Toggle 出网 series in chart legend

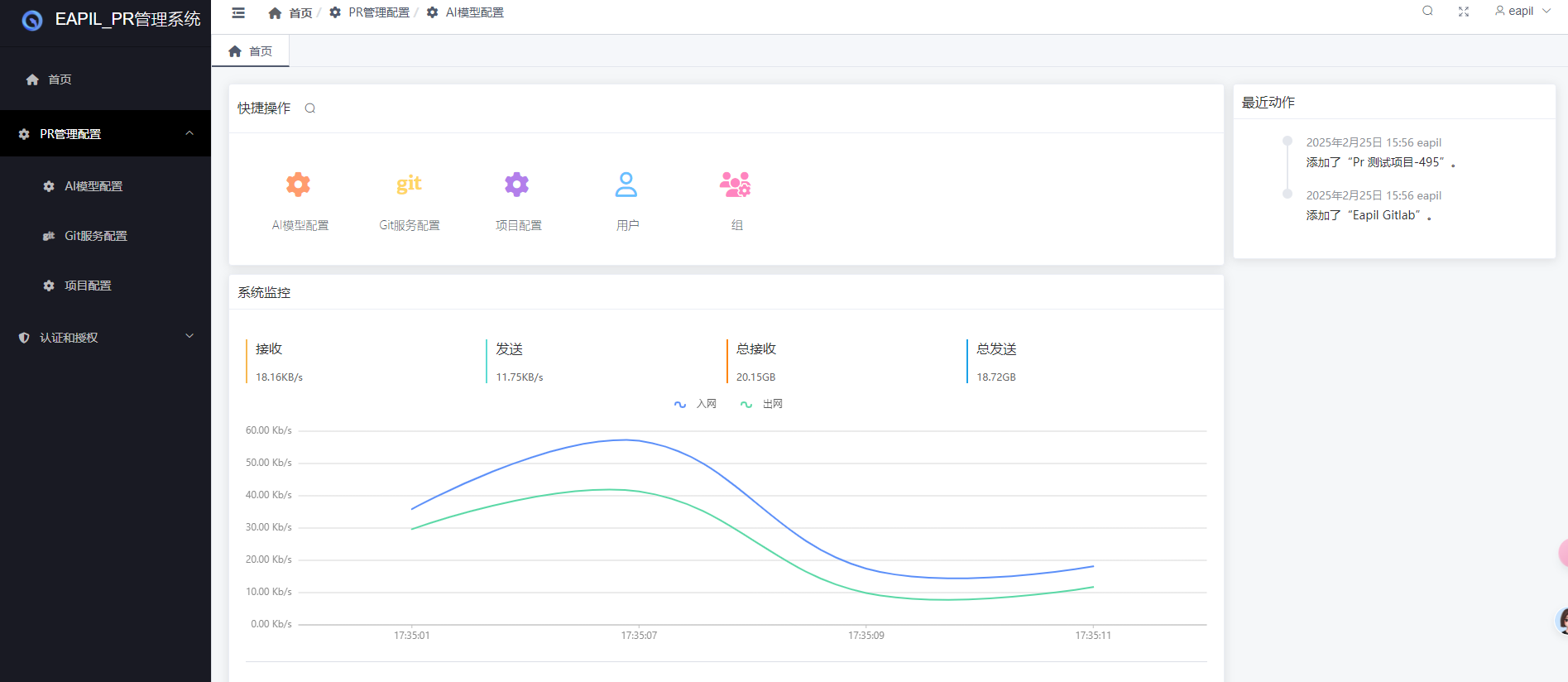(x=762, y=404)
